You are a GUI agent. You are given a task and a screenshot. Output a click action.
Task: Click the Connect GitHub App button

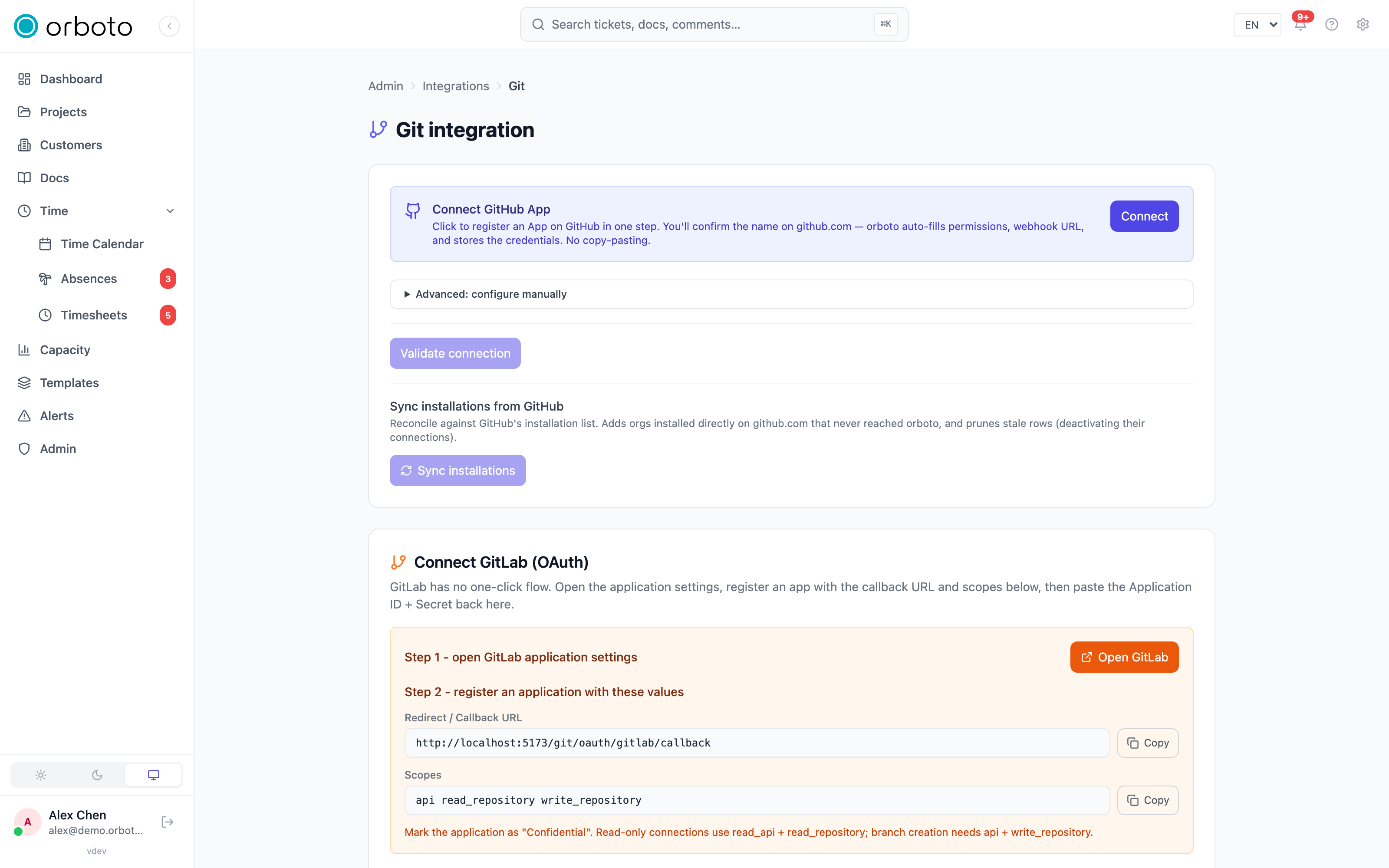[1144, 217]
